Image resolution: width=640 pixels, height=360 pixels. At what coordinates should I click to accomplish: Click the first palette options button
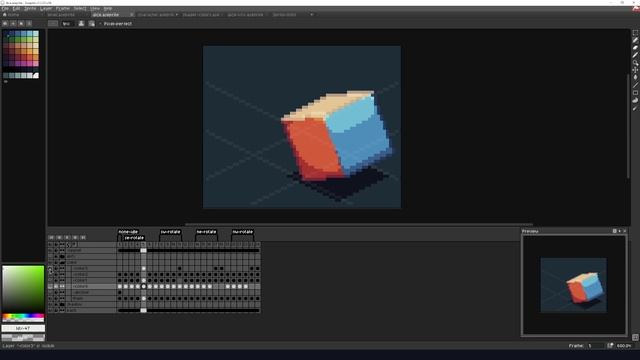pyautogui.click(x=5, y=24)
